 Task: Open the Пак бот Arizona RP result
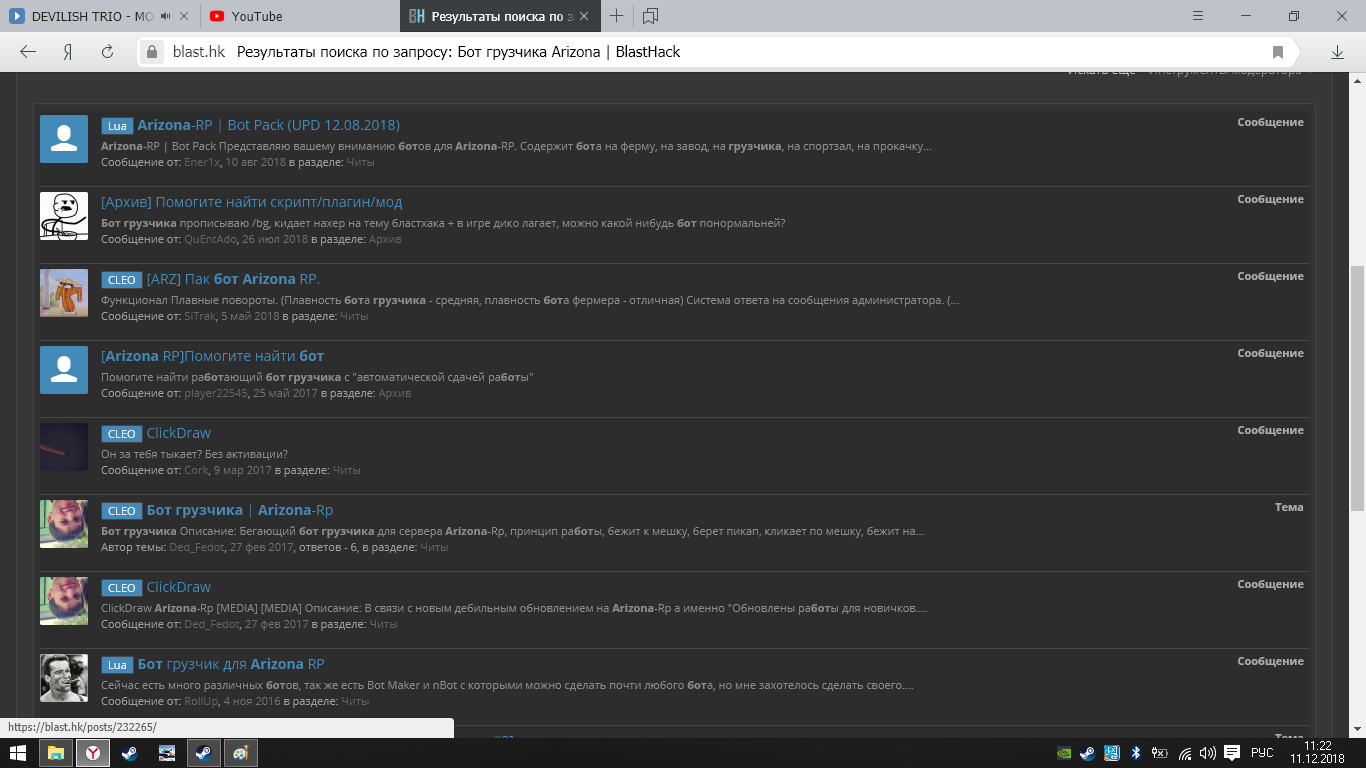[233, 279]
